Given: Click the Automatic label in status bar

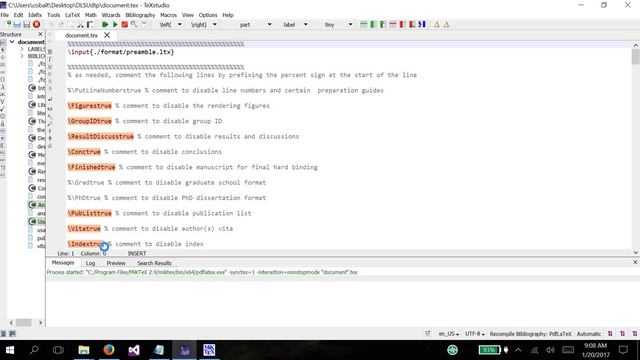Looking at the screenshot, I should pos(589,334).
